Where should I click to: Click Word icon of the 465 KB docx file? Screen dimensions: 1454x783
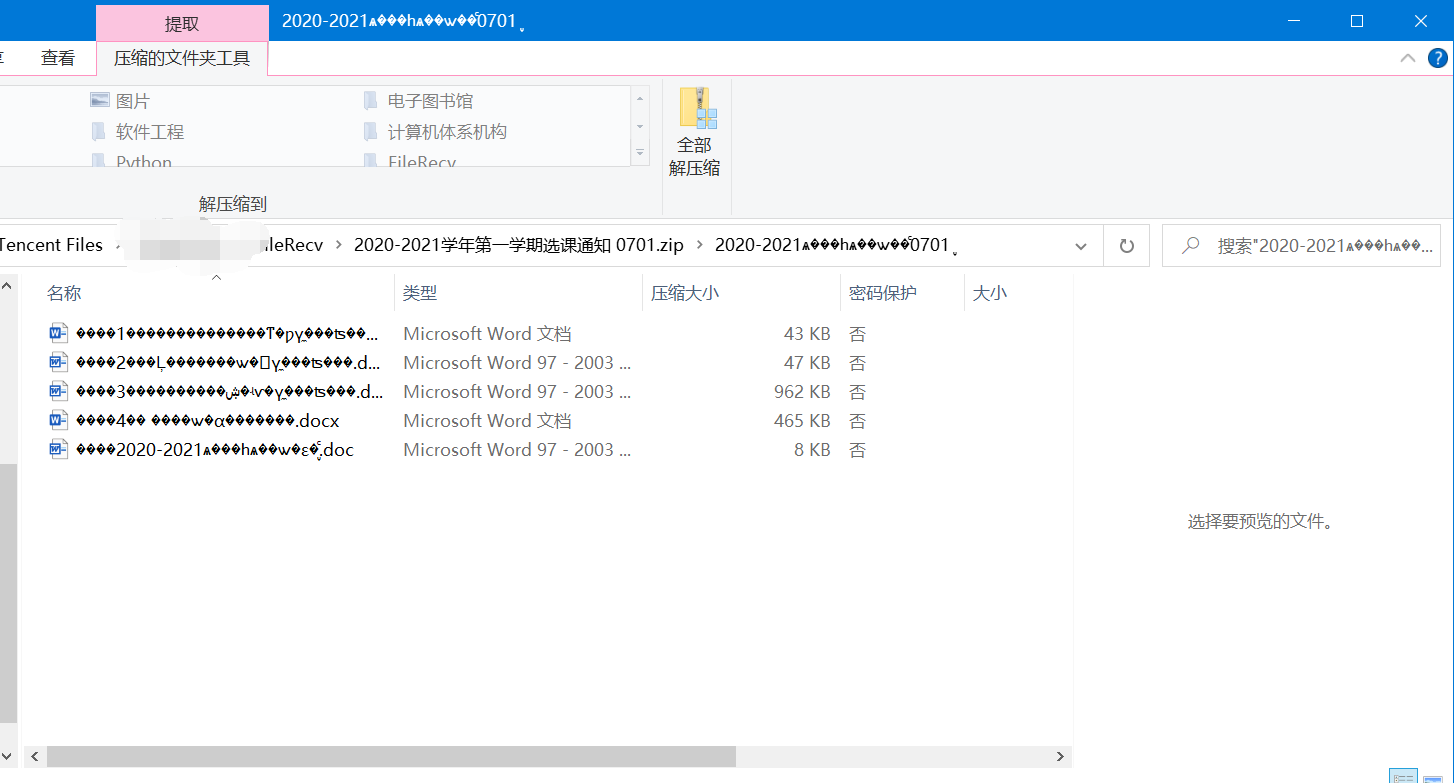click(x=58, y=421)
